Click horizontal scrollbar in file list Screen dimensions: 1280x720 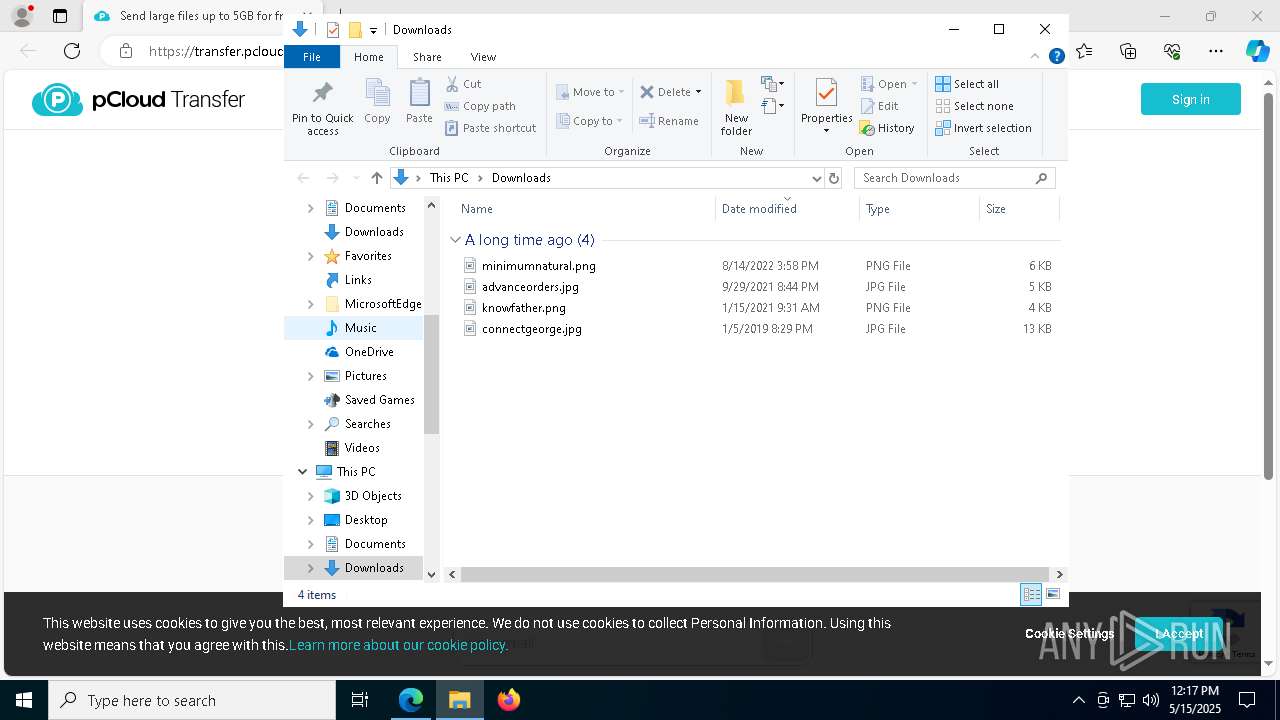click(753, 574)
